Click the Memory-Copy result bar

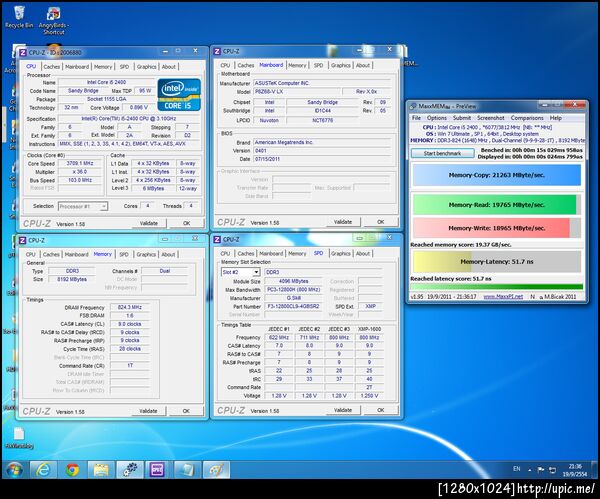pyautogui.click(x=494, y=176)
